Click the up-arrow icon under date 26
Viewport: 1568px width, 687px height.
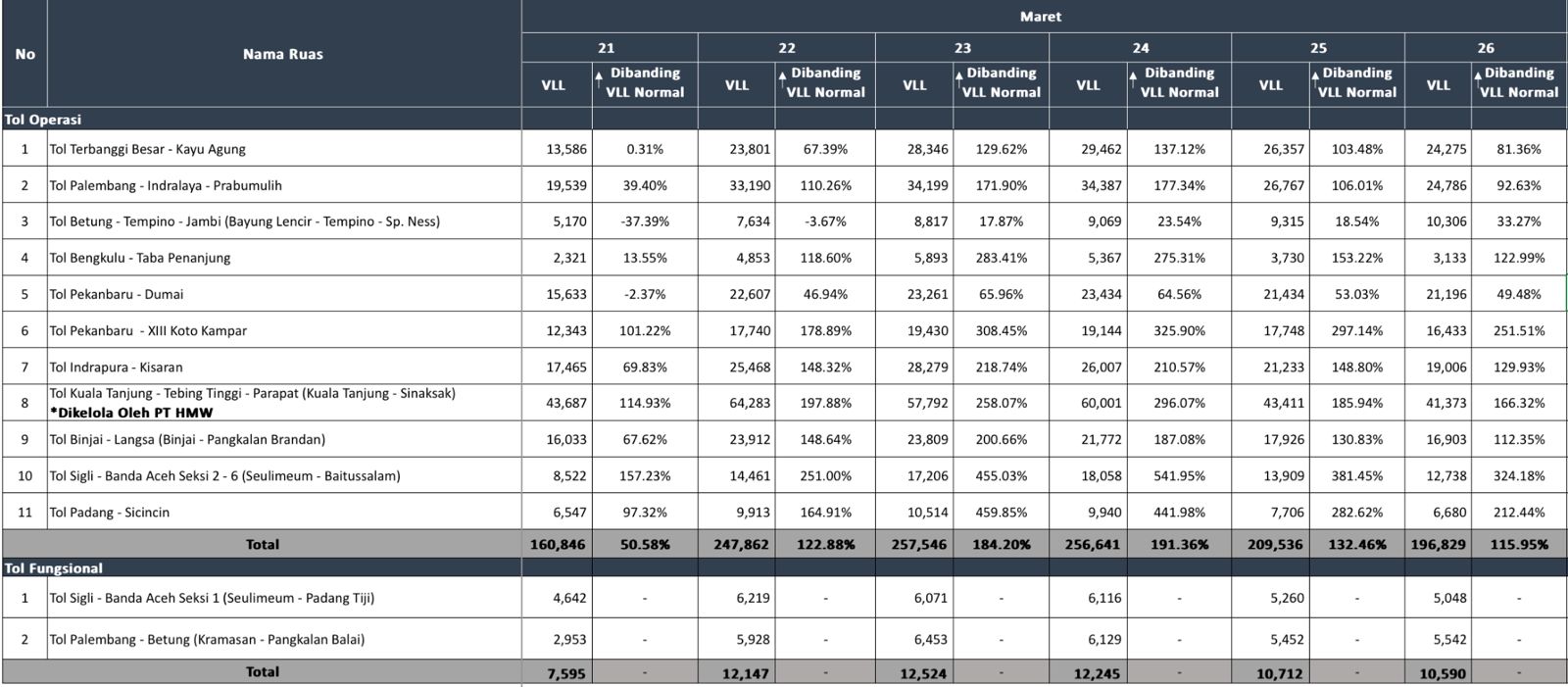pos(1477,77)
